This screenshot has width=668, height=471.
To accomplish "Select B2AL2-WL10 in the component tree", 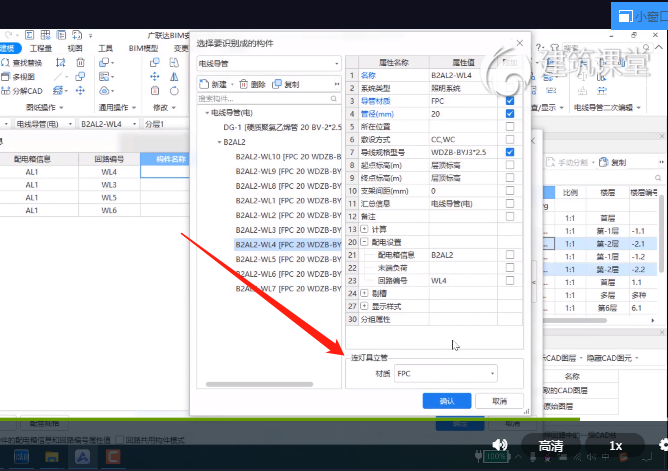I will 288,157.
